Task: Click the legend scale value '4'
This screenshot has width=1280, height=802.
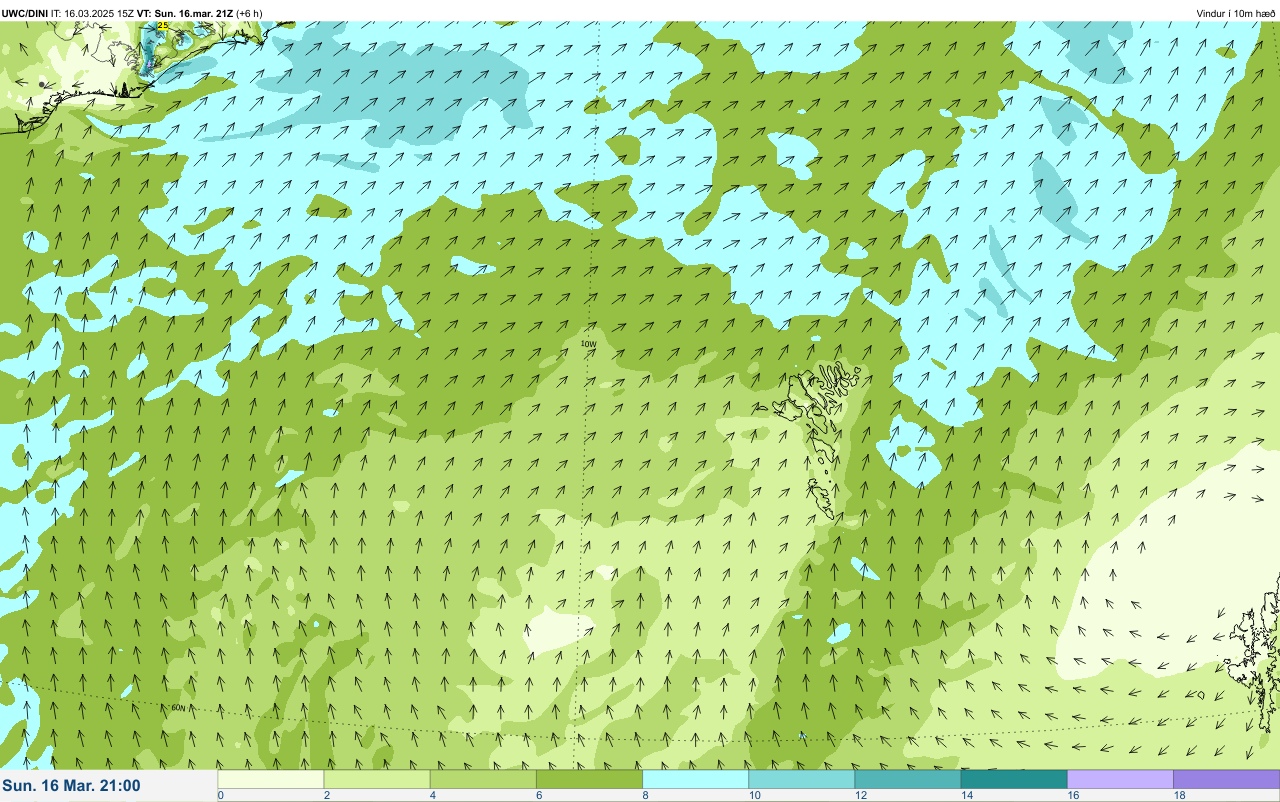Action: [432, 795]
